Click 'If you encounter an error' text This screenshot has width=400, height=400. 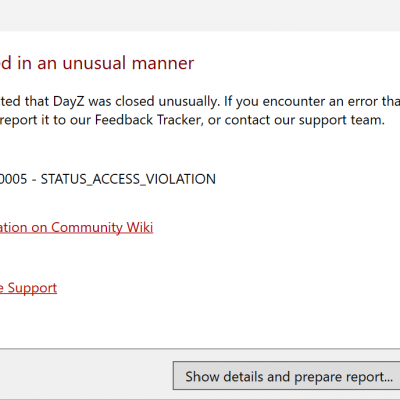coord(302,101)
